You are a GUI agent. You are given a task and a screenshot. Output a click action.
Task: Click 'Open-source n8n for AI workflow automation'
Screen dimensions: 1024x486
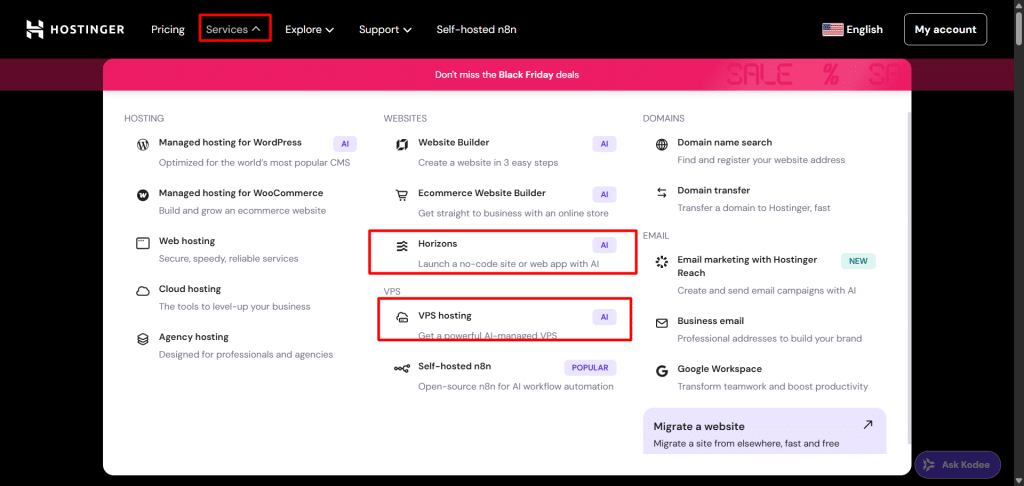tap(516, 386)
